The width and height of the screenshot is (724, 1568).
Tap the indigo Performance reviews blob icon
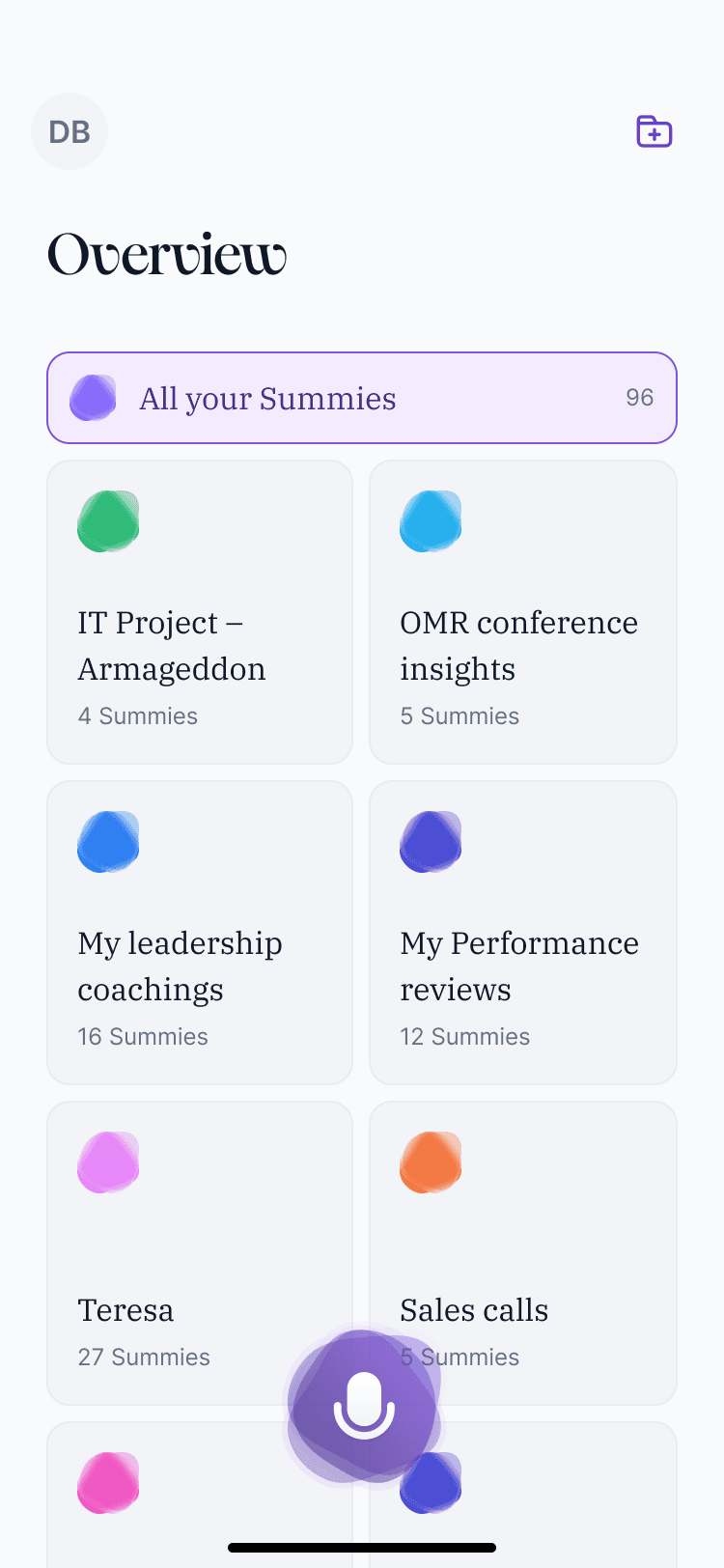(431, 842)
